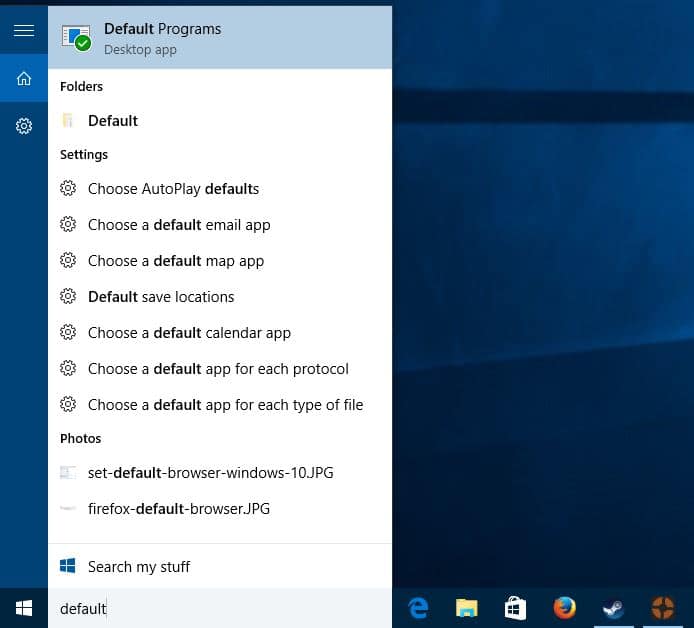Click the Windows Start button

pos(24,608)
